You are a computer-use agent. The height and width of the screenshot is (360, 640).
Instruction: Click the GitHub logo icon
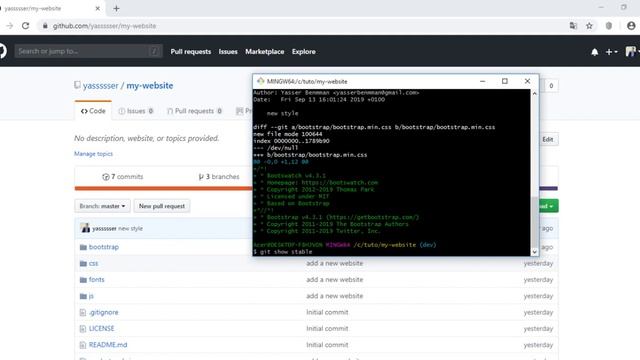point(2,51)
